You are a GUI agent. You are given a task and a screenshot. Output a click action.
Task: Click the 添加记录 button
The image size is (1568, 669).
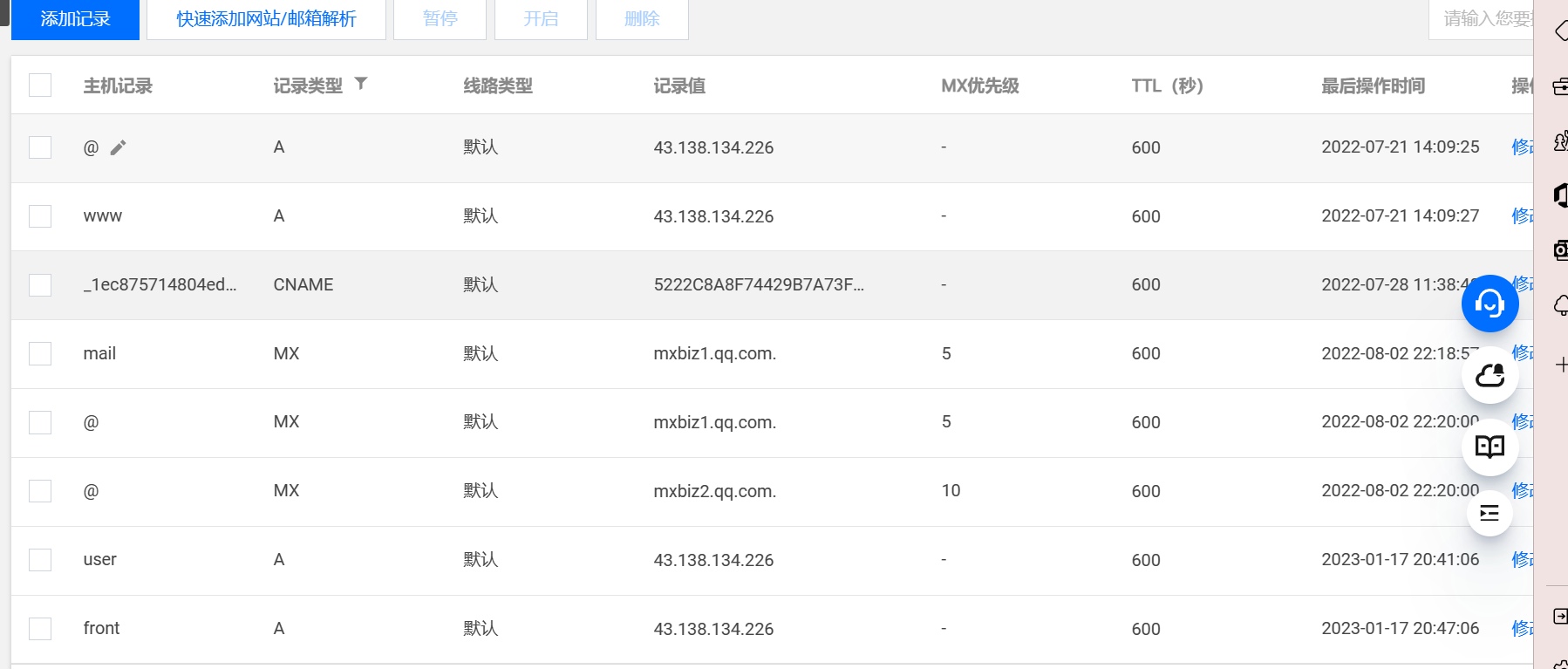[x=75, y=19]
